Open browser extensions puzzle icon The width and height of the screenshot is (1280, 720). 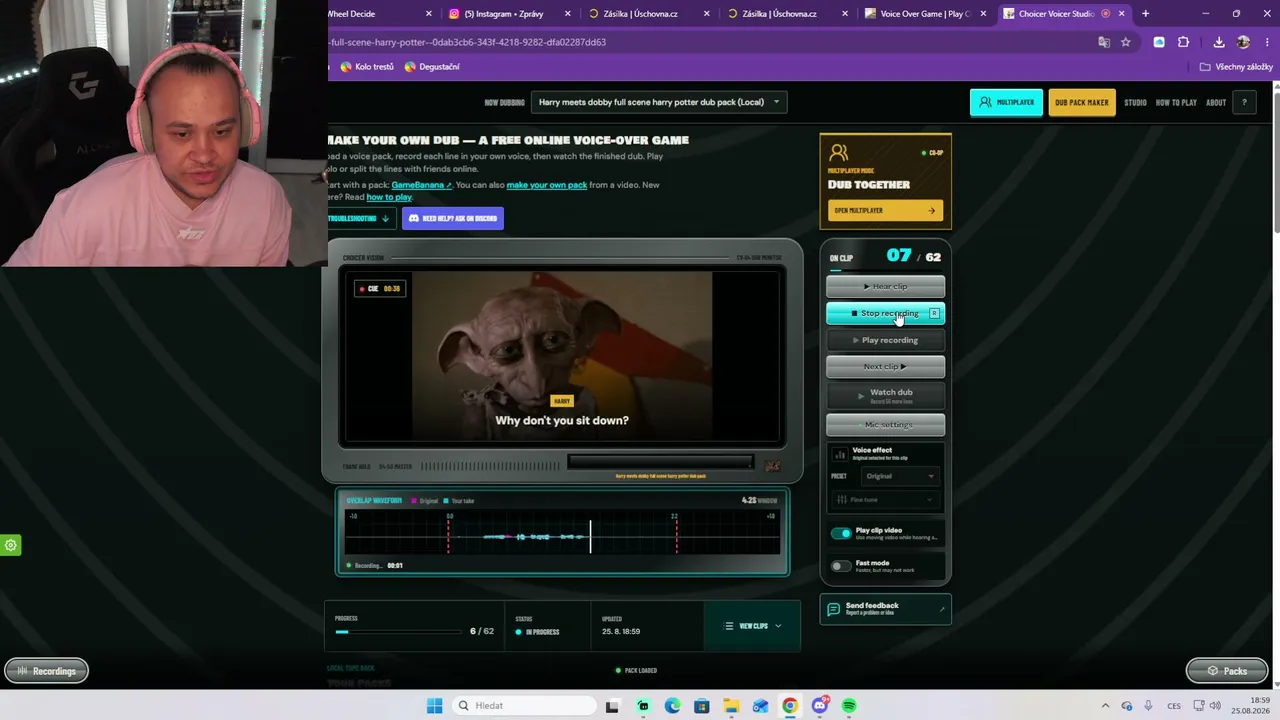(x=1184, y=42)
